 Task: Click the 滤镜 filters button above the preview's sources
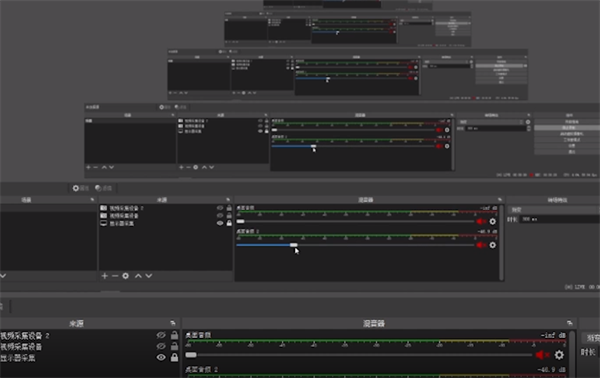pyautogui.click(x=103, y=188)
